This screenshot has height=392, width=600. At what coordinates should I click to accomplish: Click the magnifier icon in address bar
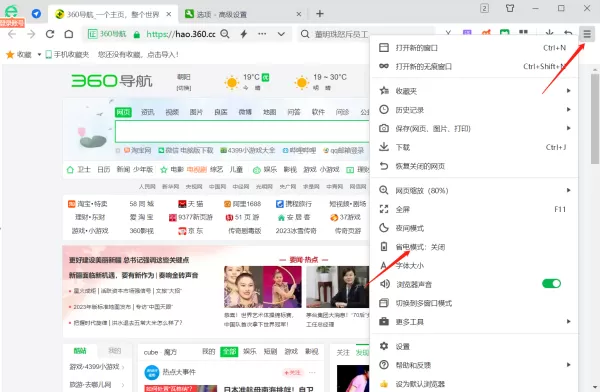pyautogui.click(x=225, y=34)
